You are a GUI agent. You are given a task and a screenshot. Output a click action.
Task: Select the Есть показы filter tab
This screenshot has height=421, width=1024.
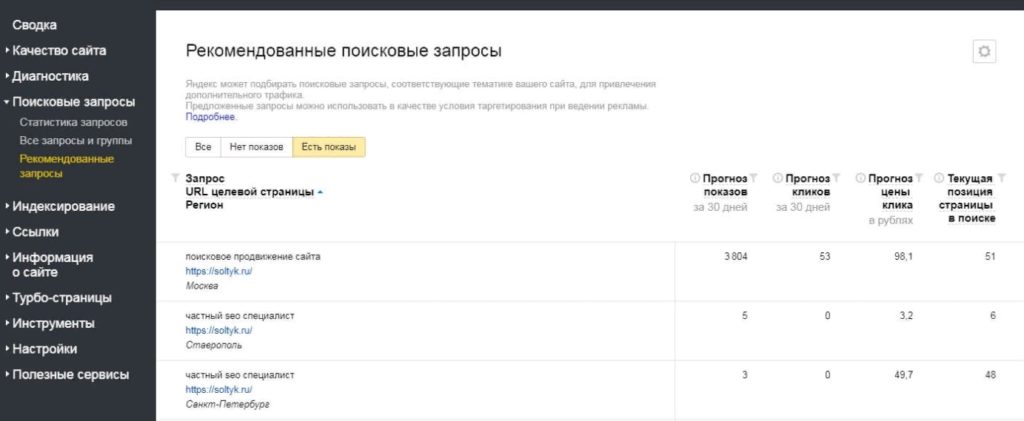(329, 148)
